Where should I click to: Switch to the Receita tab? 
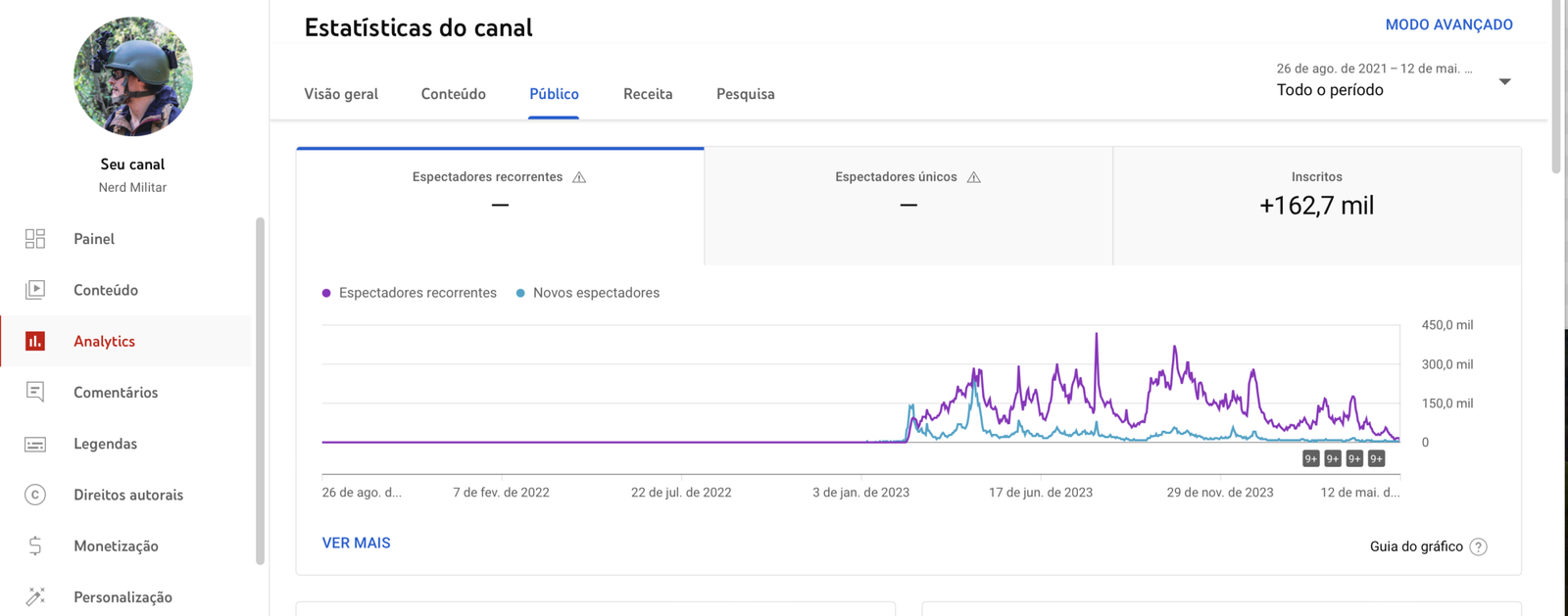pos(648,94)
